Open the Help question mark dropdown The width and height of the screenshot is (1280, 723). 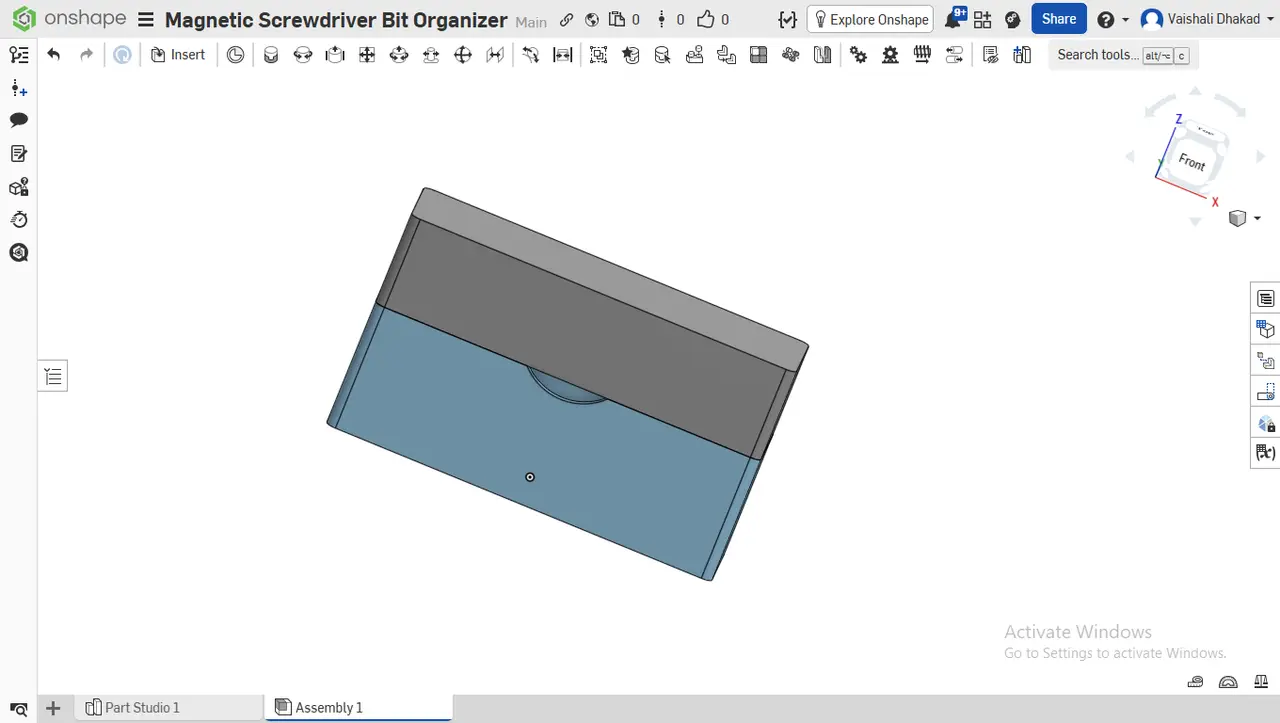click(1112, 19)
